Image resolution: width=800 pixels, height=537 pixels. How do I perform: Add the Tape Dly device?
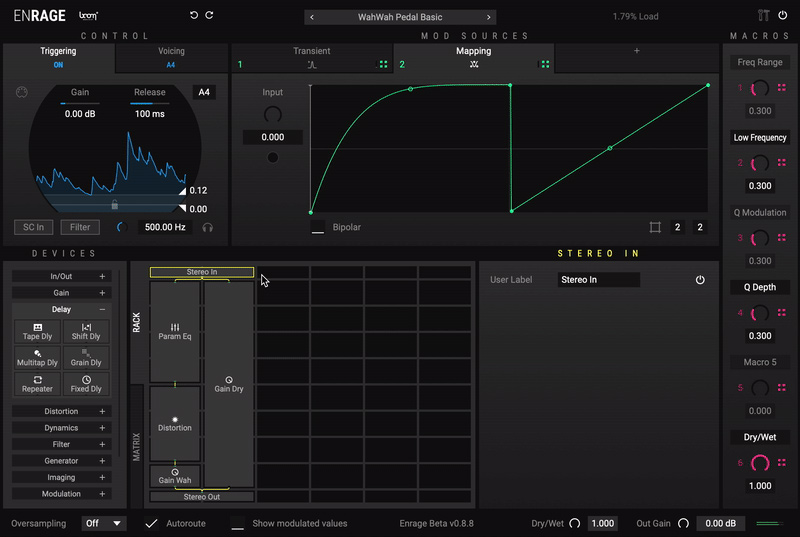click(x=36, y=331)
